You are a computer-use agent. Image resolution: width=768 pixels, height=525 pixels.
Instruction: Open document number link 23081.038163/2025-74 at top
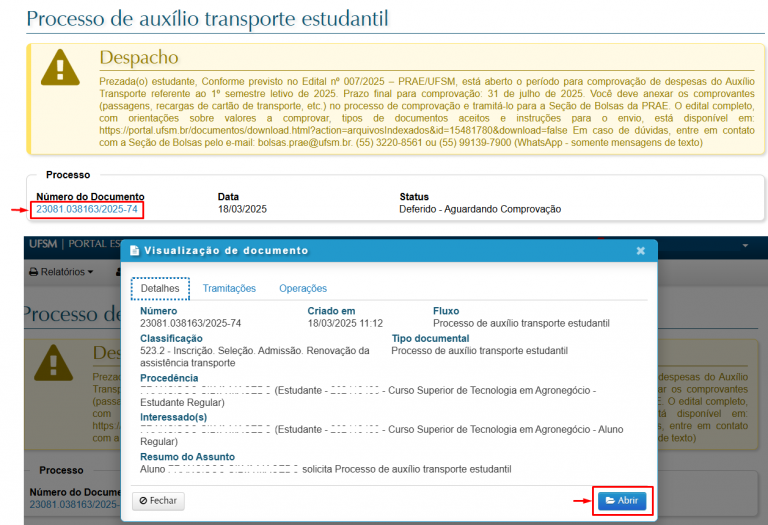click(x=87, y=209)
